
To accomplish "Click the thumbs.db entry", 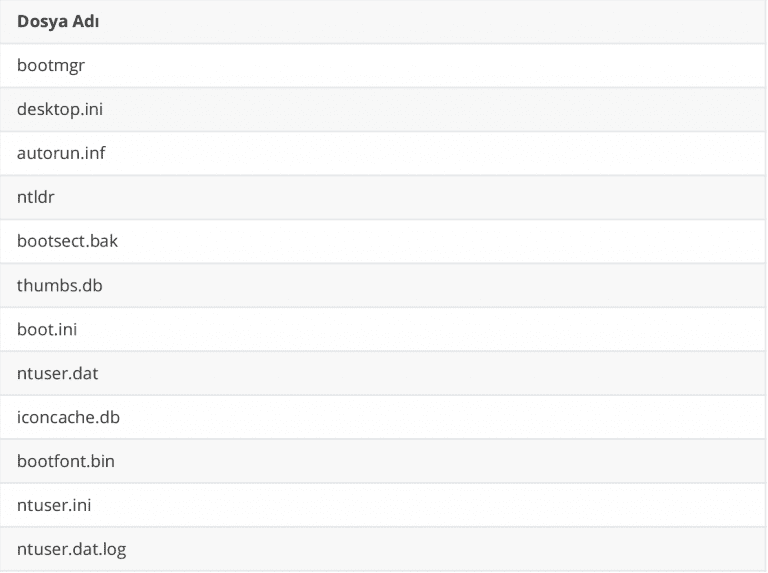I will click(x=60, y=285).
